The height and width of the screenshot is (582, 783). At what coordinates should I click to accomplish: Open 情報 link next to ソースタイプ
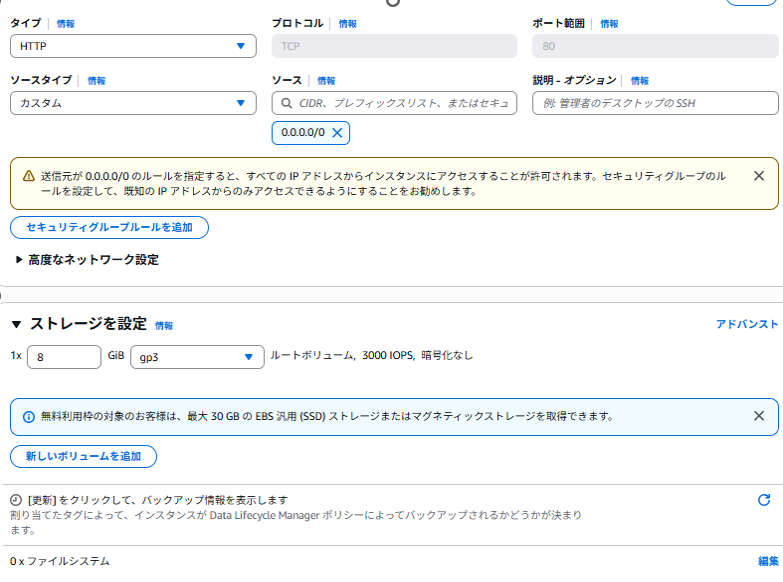(96, 80)
